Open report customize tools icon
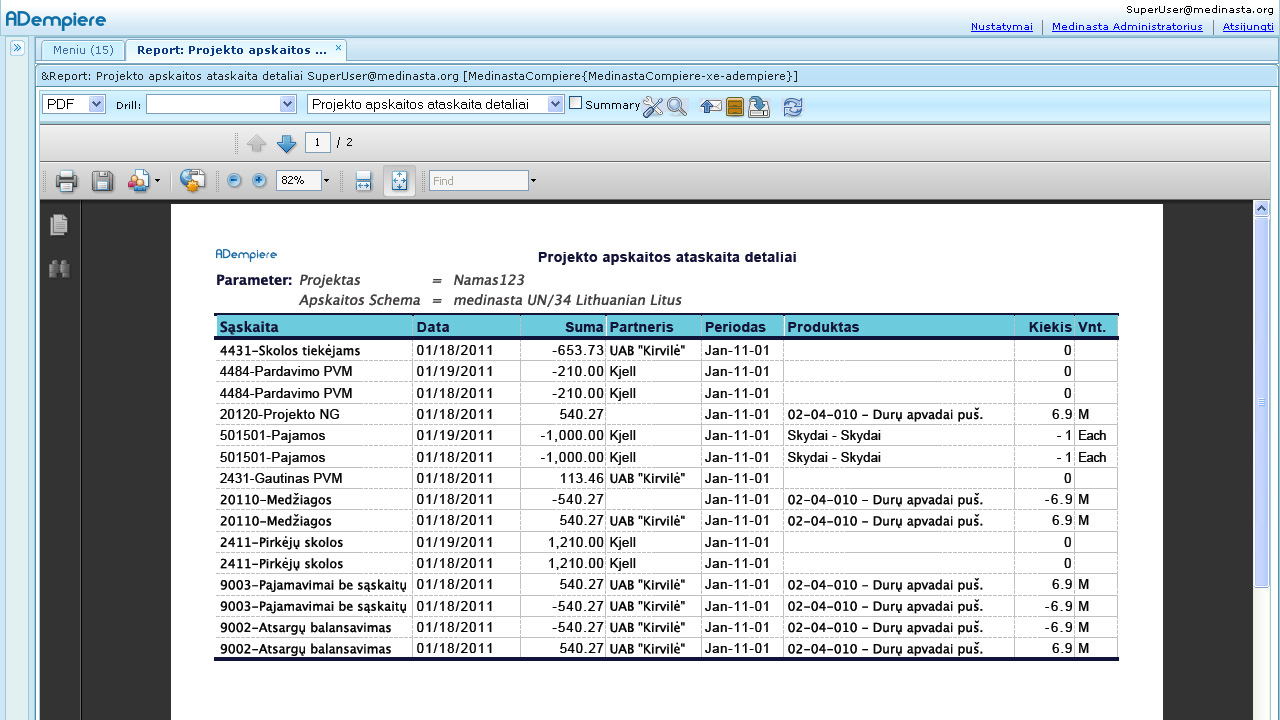Viewport: 1280px width, 720px height. tap(653, 106)
